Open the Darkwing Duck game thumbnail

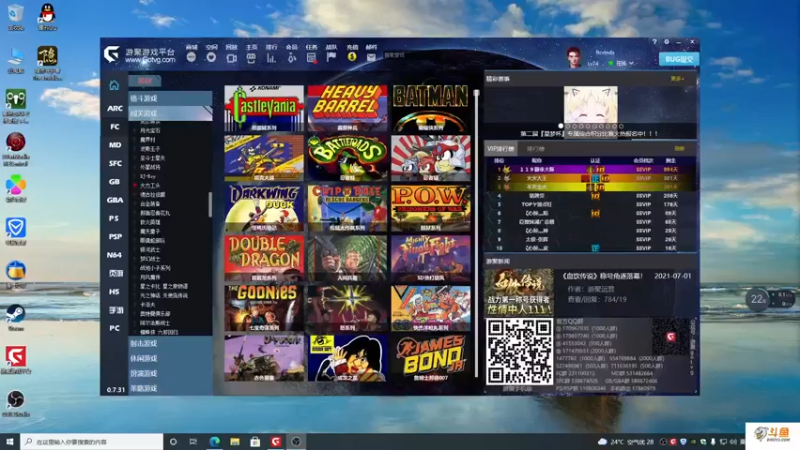[x=264, y=208]
